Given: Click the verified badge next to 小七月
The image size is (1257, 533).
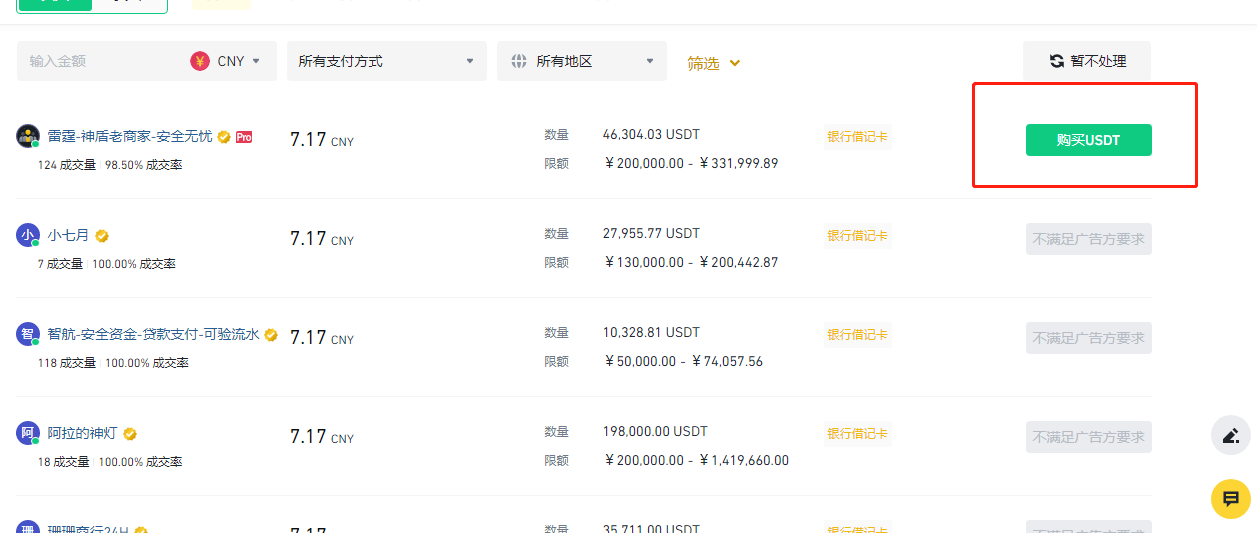Looking at the screenshot, I should [x=102, y=237].
